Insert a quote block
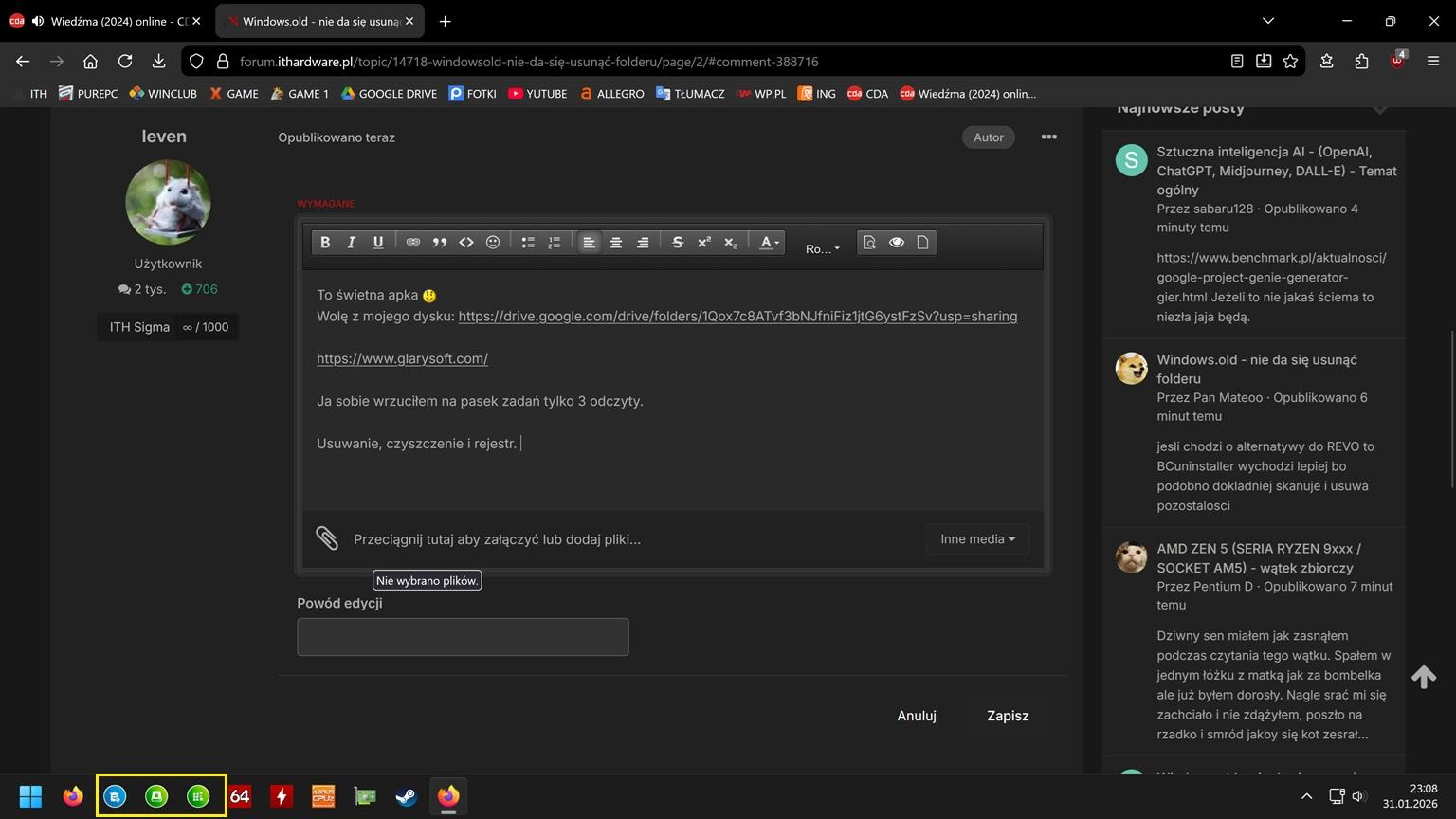Image resolution: width=1456 pixels, height=819 pixels. [439, 243]
